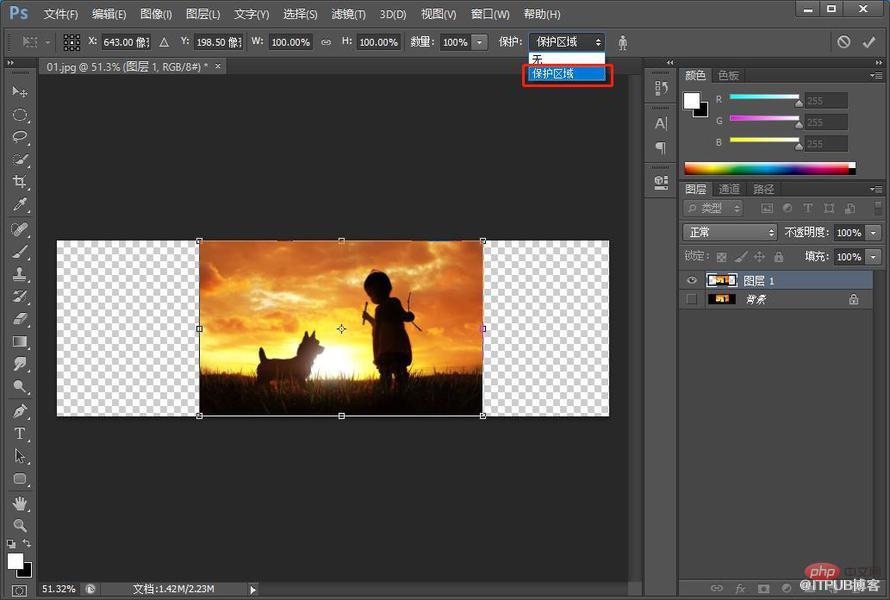Expand the 填充 fill arrow
This screenshot has width=890, height=600.
point(873,257)
